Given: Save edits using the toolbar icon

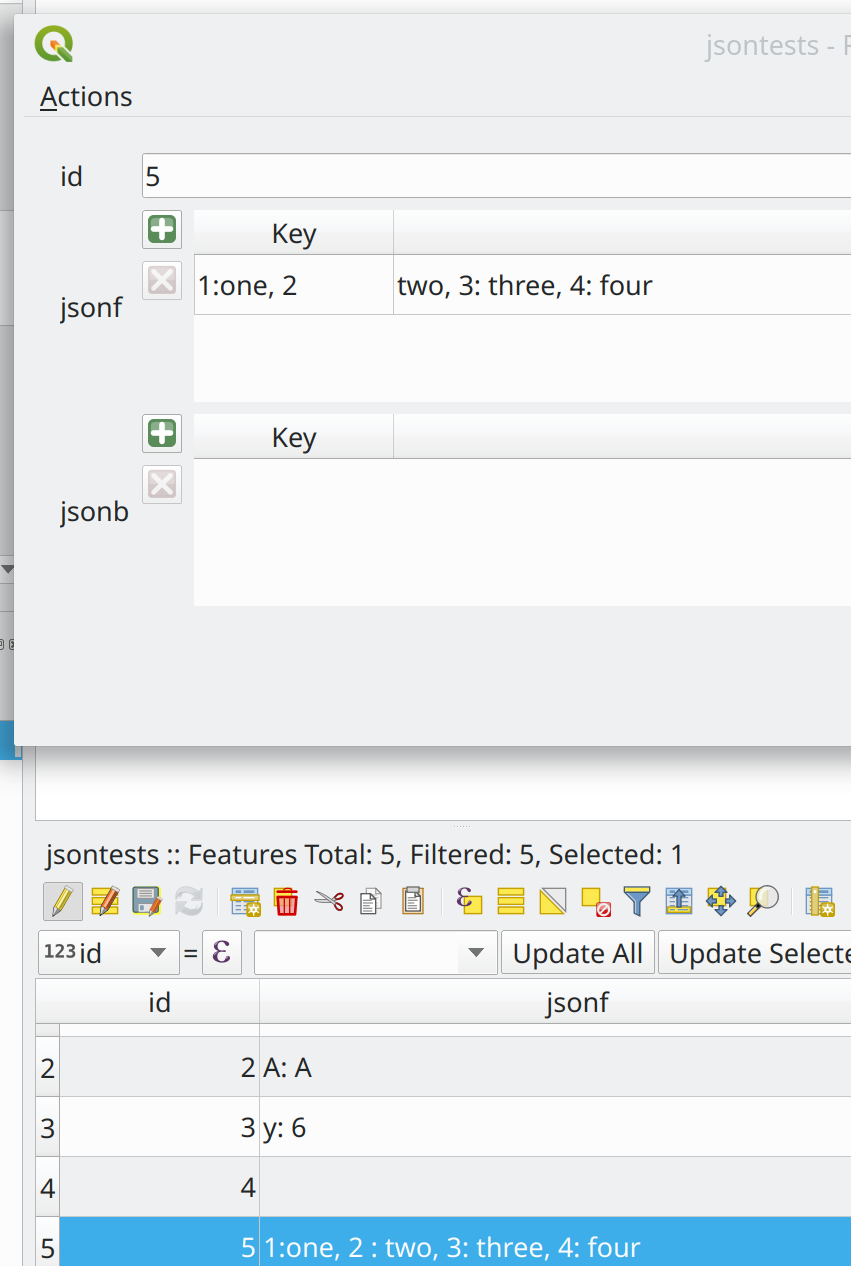Looking at the screenshot, I should coord(146,901).
